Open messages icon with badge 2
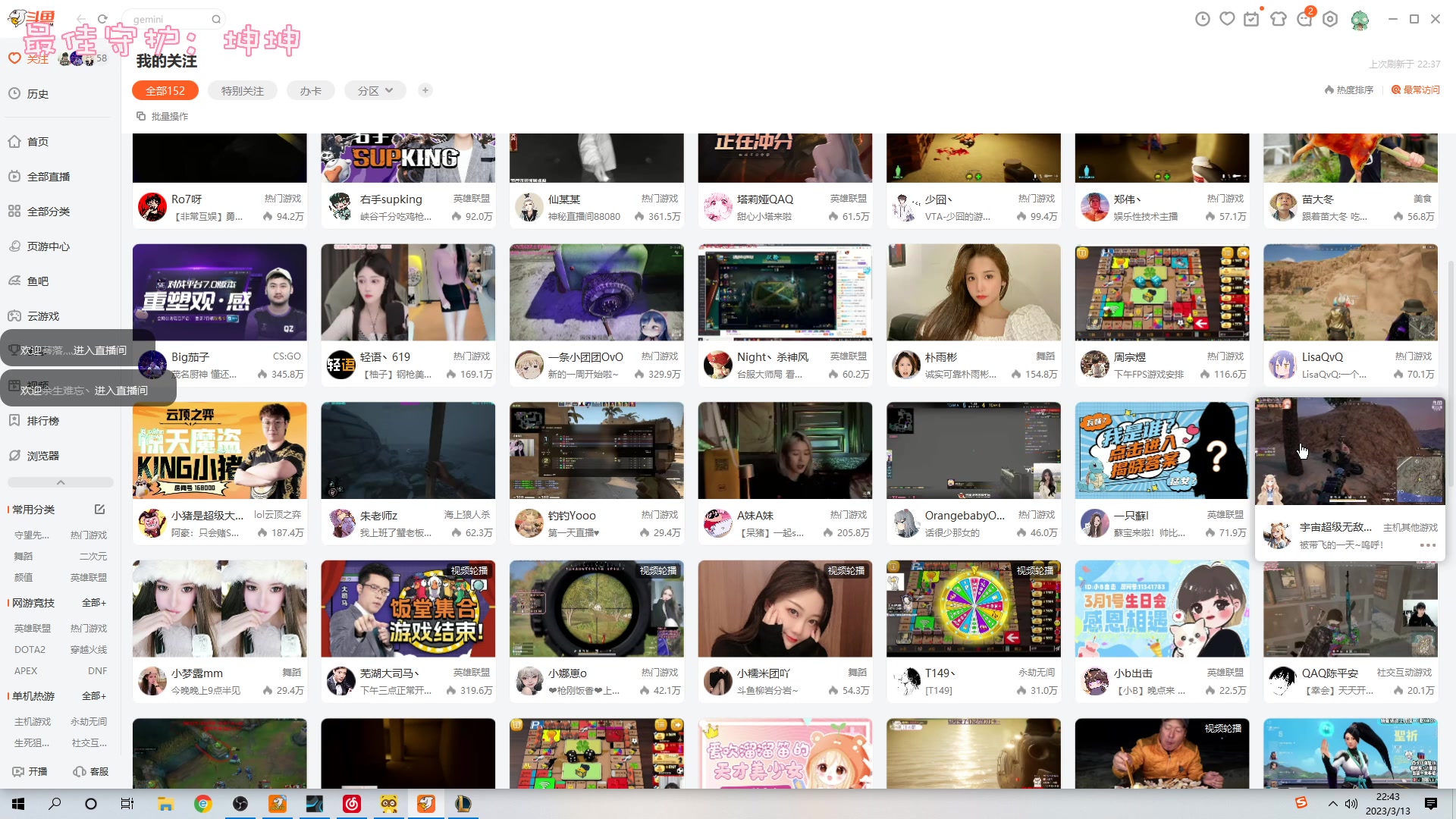Screen dimensions: 1456x819 click(1304, 19)
